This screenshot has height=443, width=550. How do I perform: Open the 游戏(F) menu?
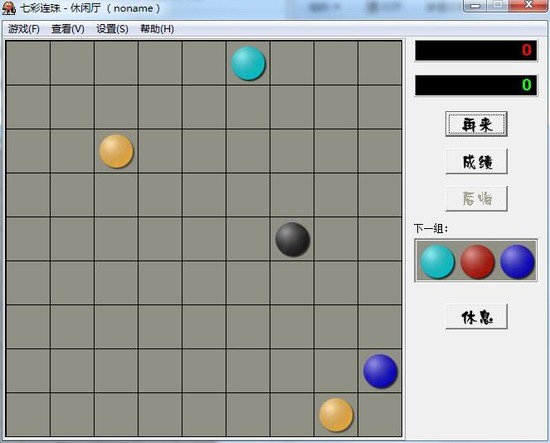(24, 29)
